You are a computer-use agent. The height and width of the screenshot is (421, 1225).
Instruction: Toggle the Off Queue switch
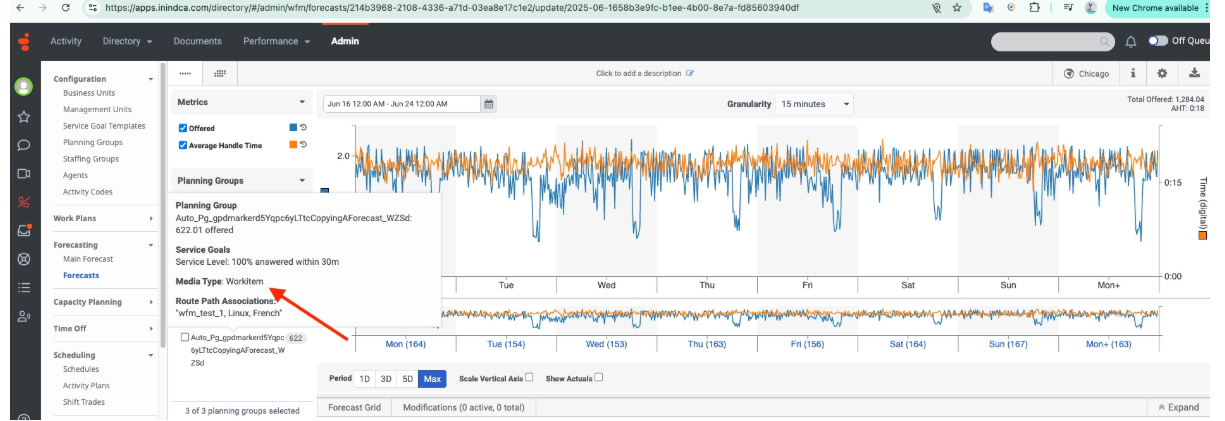1158,41
